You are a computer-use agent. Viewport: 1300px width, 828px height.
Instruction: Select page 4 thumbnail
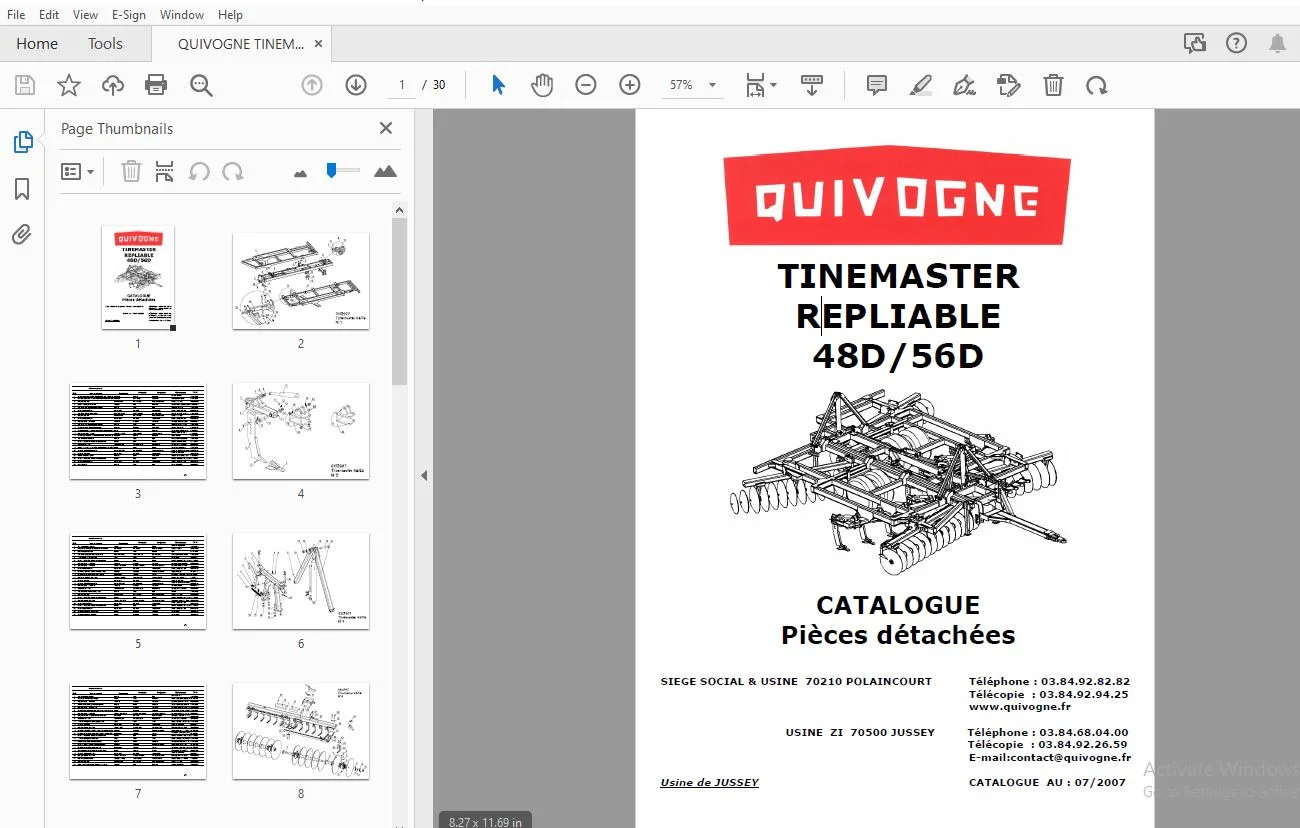coord(301,431)
